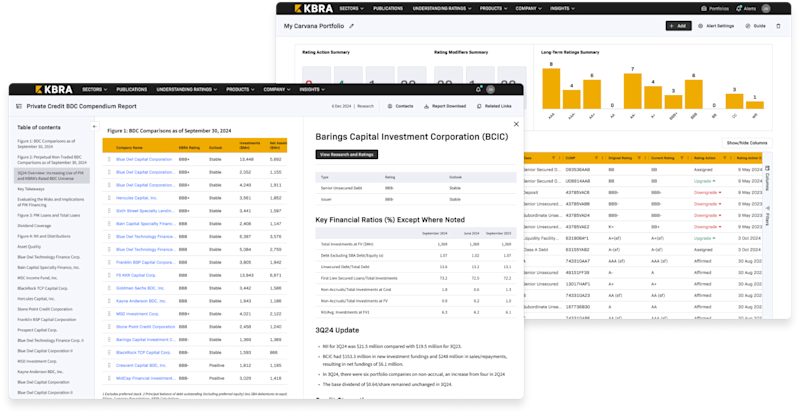Screen dimensions: 800x412
Task: Click Contacts in report toolbar
Action: click(400, 106)
